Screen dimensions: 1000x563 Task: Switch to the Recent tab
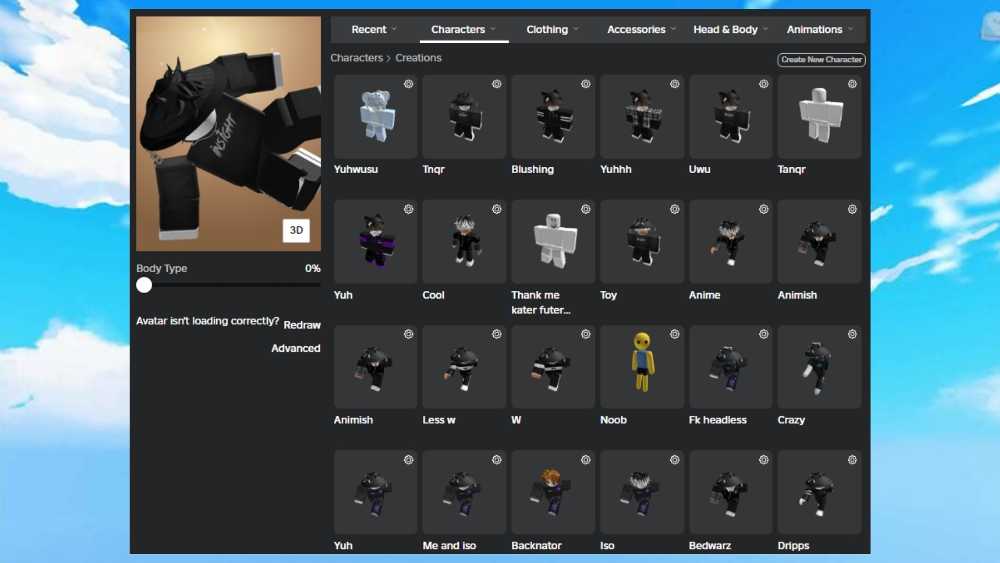(x=369, y=29)
